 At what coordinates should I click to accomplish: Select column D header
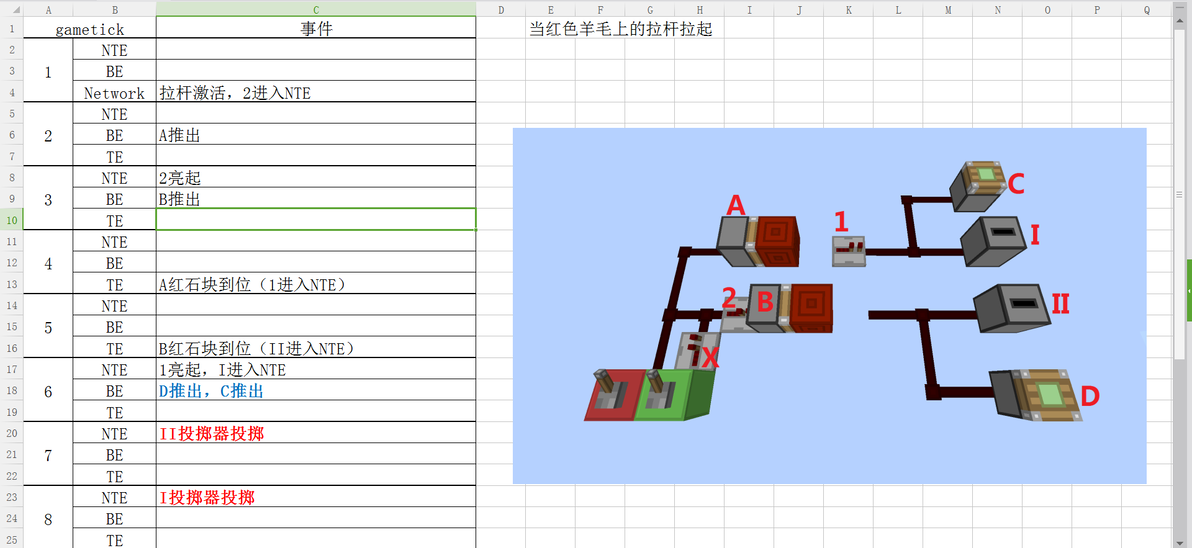pos(501,10)
